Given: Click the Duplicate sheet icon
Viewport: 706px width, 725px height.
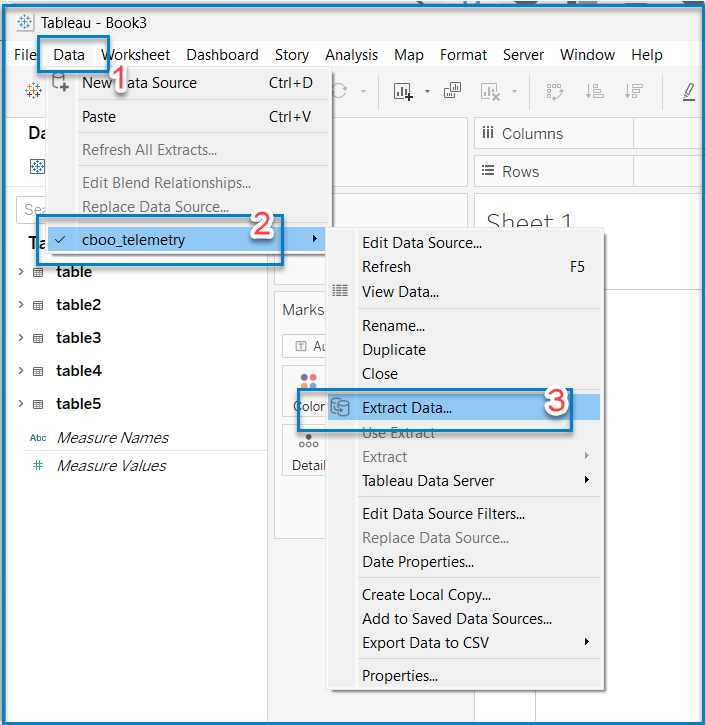Looking at the screenshot, I should [452, 91].
